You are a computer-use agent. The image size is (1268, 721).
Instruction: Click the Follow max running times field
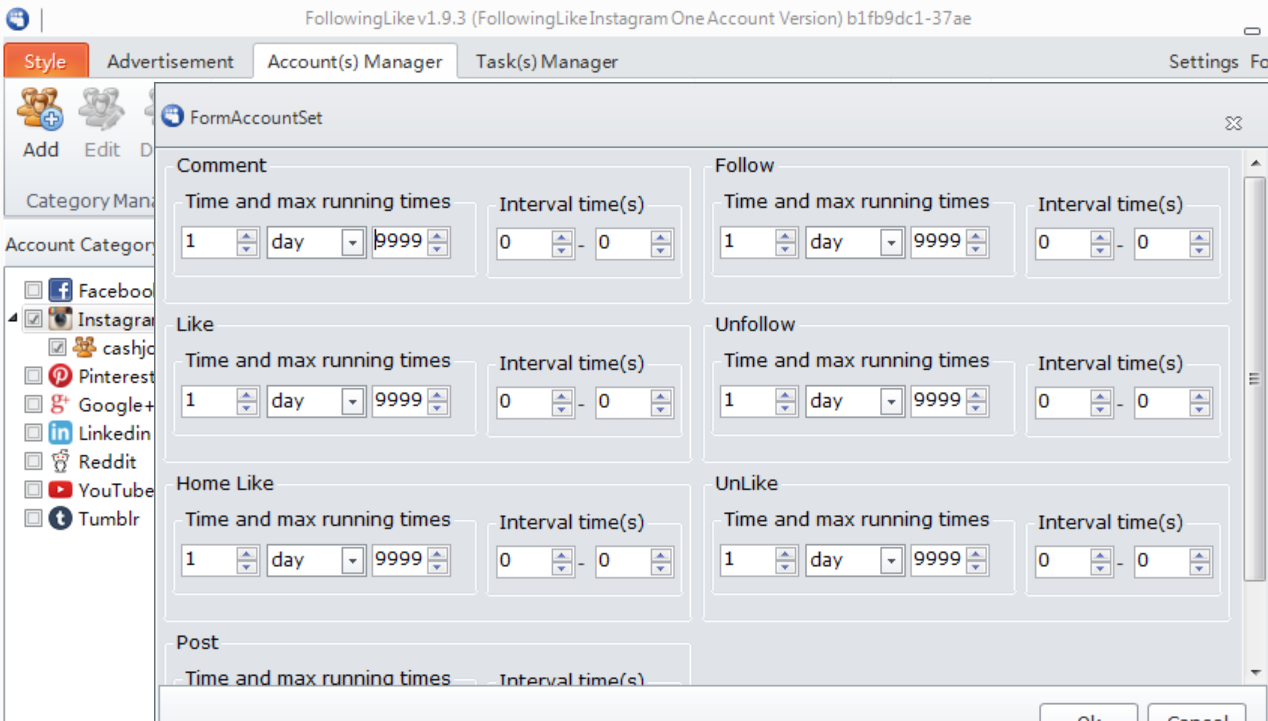(936, 242)
